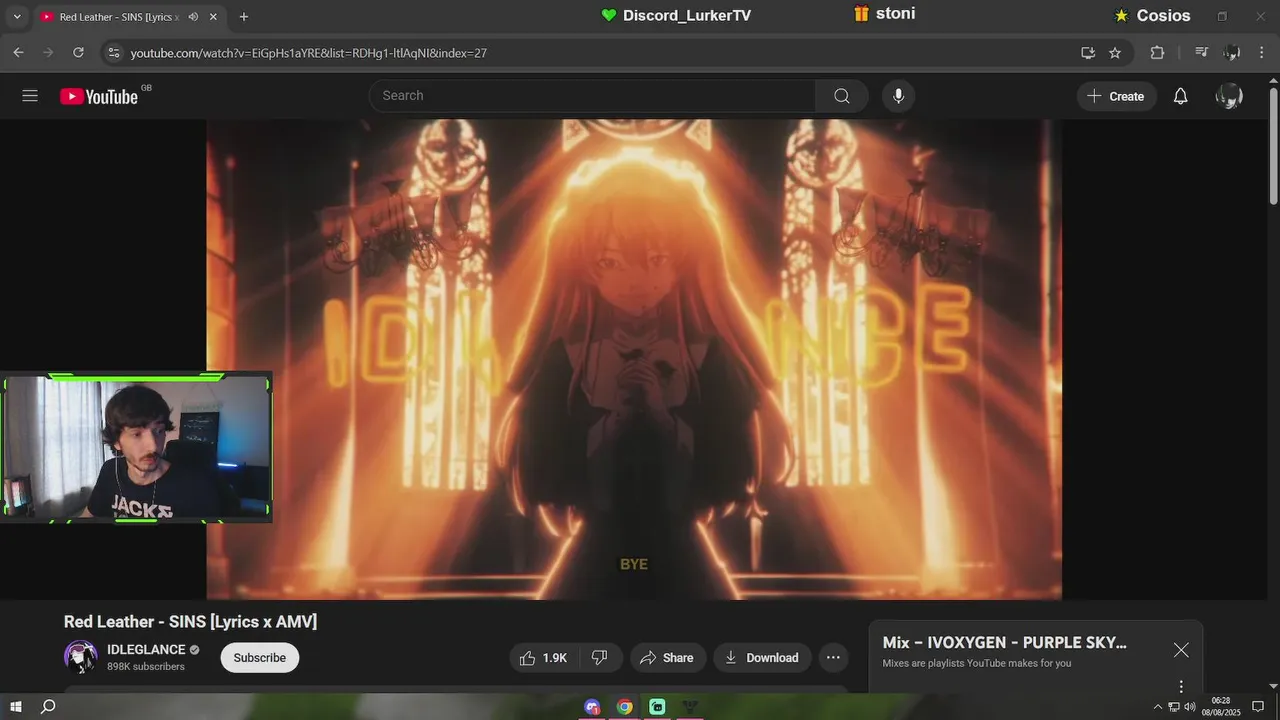Click the Download button
Image resolution: width=1280 pixels, height=720 pixels.
tap(762, 657)
